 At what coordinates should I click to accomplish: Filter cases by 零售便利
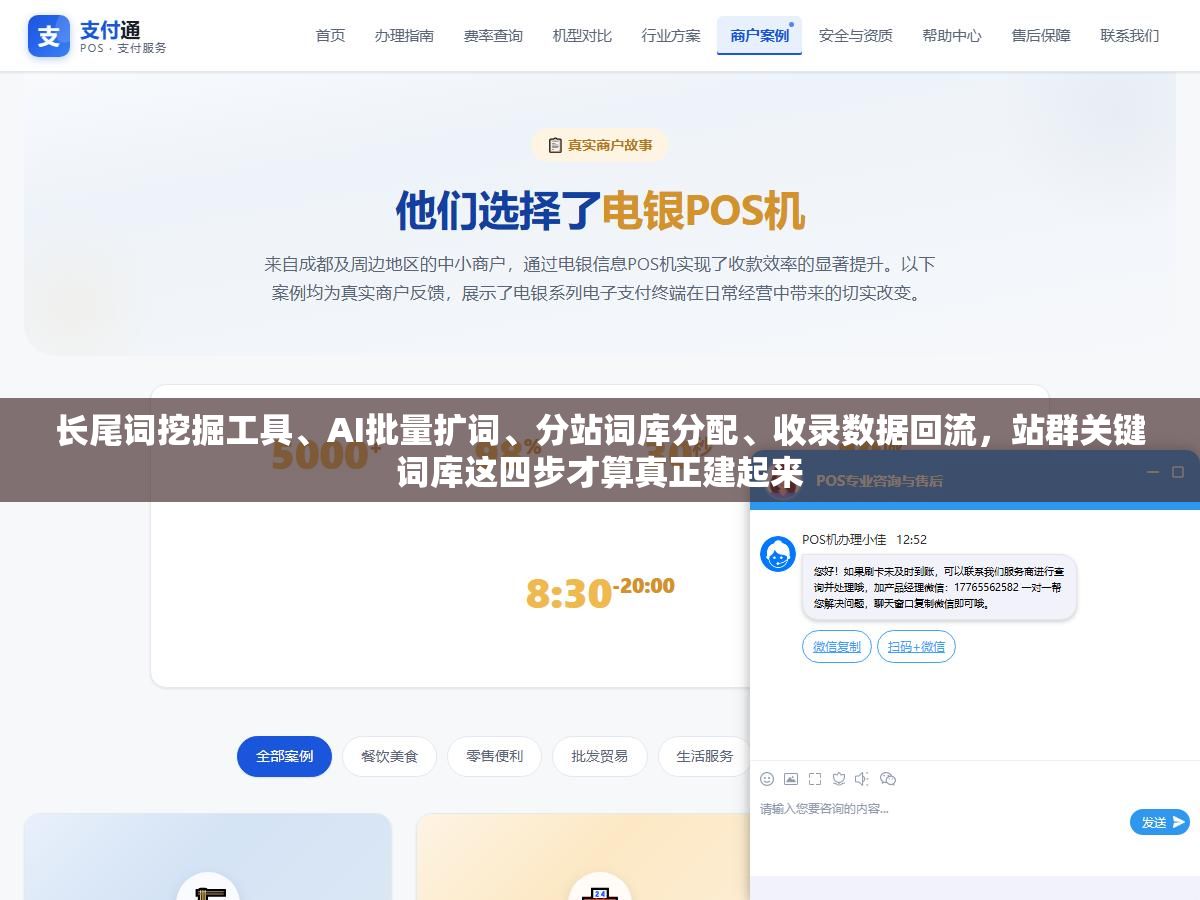pyautogui.click(x=494, y=756)
